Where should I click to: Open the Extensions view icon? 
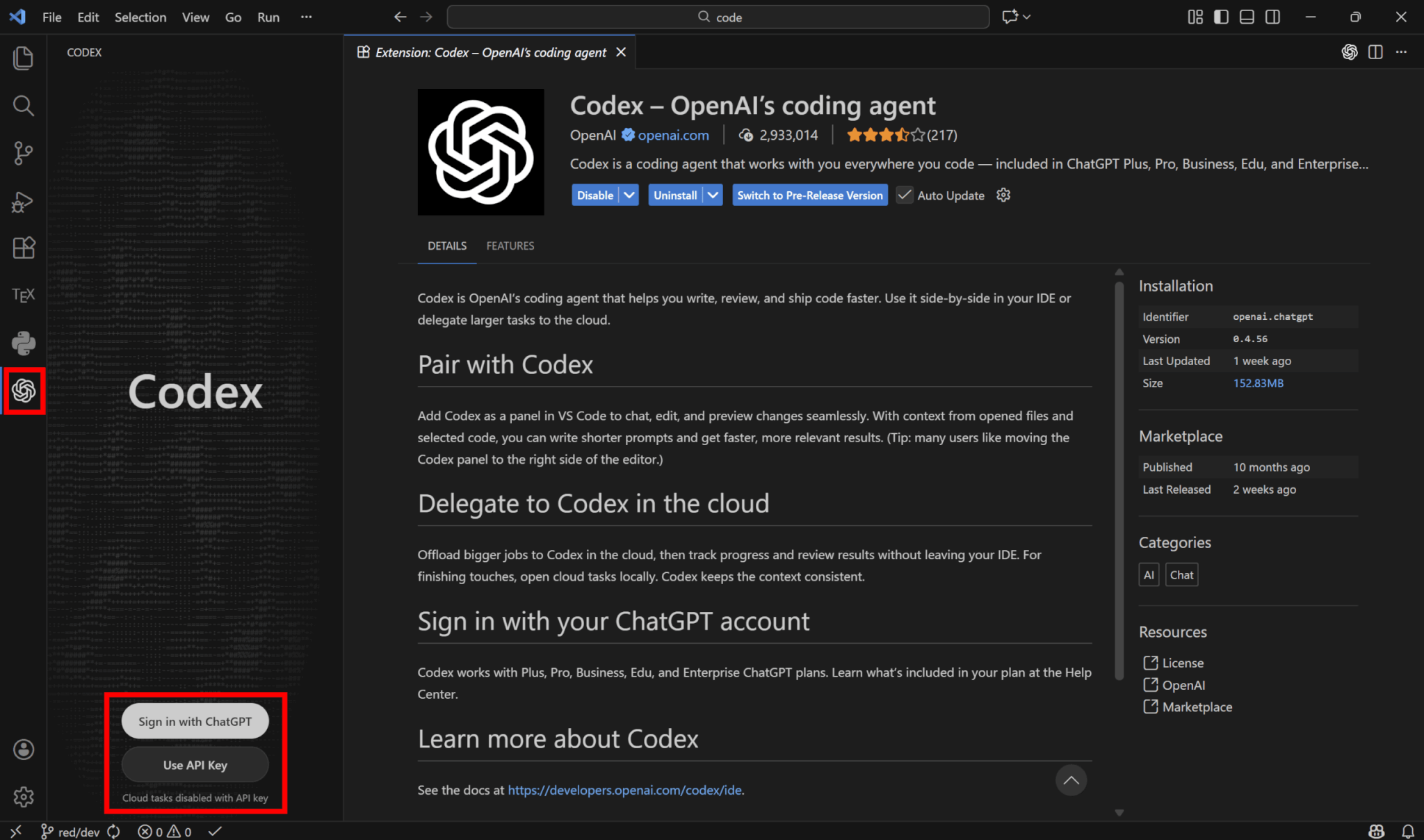(x=23, y=248)
